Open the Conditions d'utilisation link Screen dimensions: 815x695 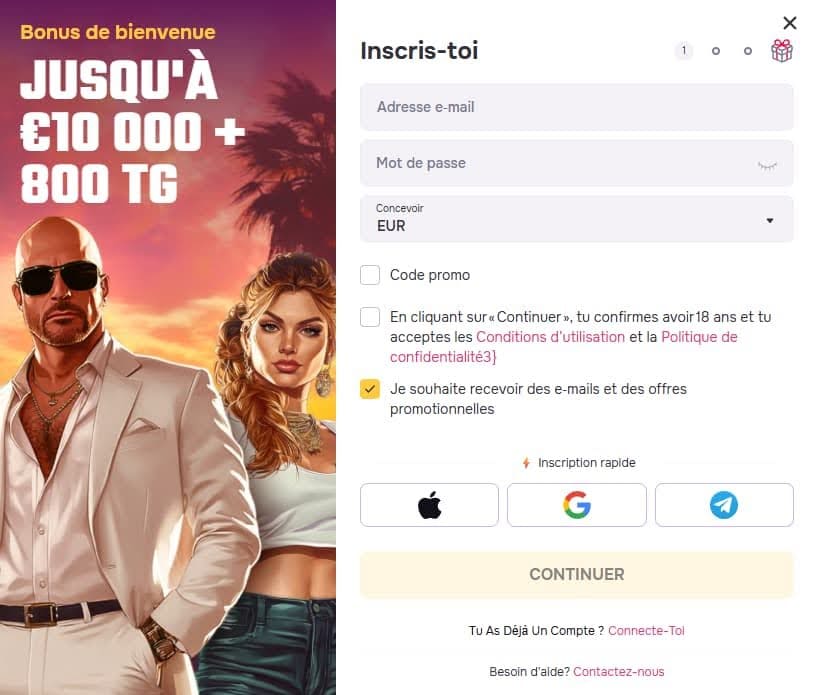[550, 337]
